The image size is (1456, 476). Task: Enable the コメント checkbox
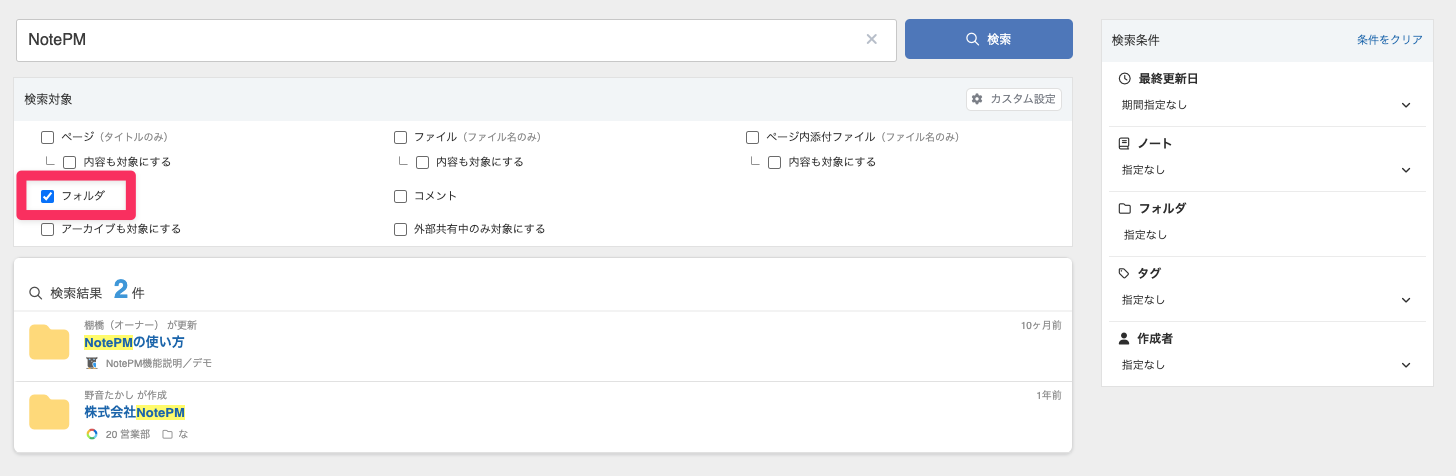click(400, 196)
